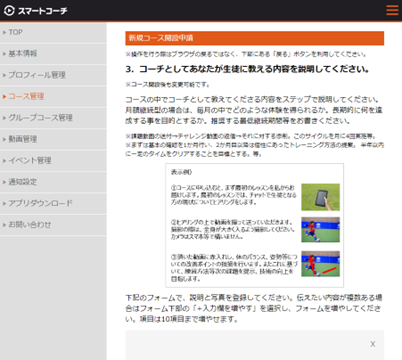The image size is (402, 360).
Task: Open 動画管理 in sidebar
Action: pos(53,139)
